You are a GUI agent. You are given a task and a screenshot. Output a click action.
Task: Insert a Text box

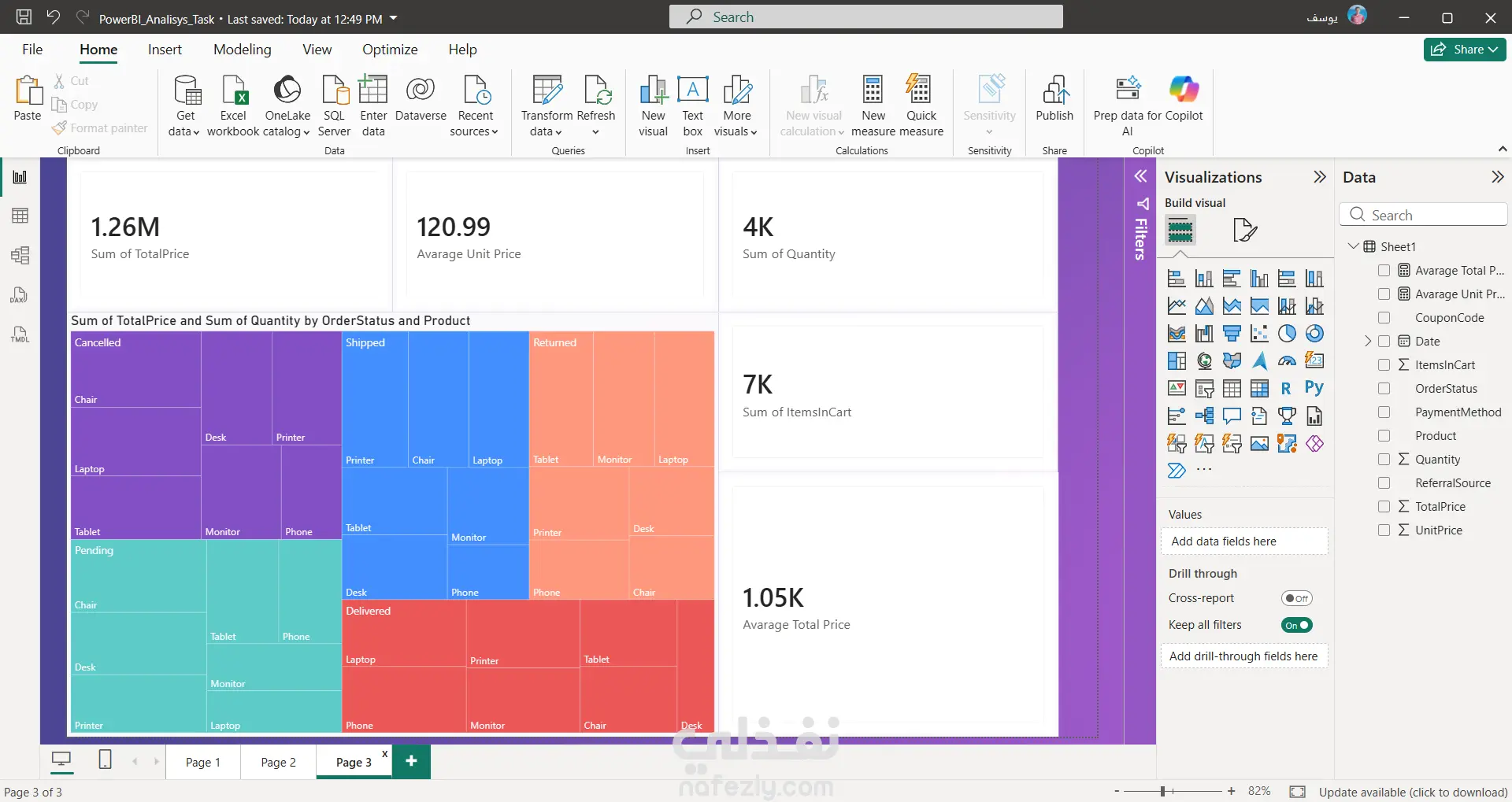tap(692, 106)
